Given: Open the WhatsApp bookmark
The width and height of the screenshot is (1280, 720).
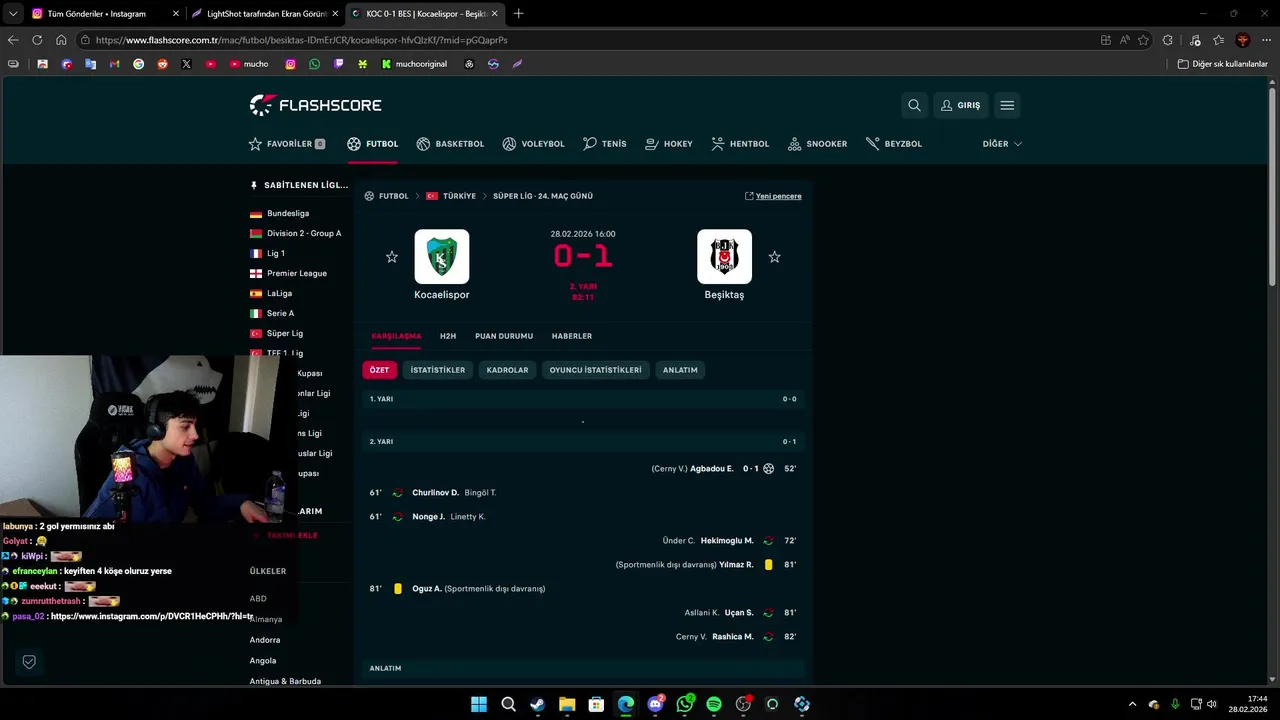Looking at the screenshot, I should coord(314,64).
